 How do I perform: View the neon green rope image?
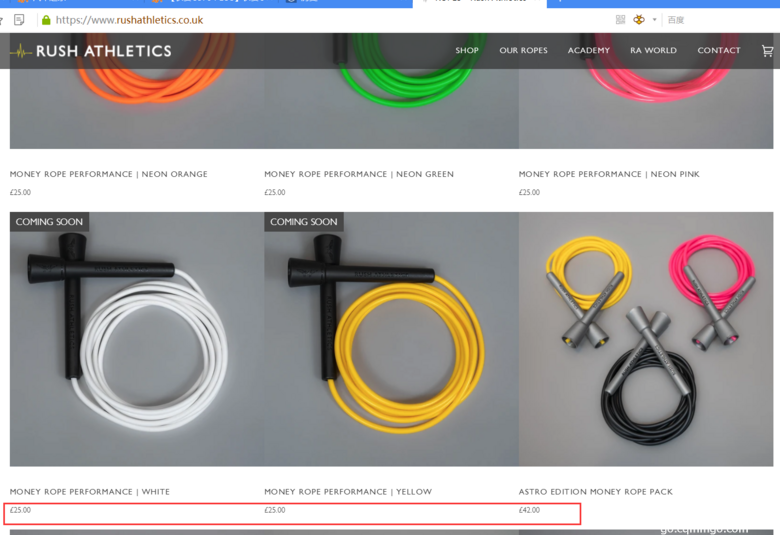click(391, 108)
